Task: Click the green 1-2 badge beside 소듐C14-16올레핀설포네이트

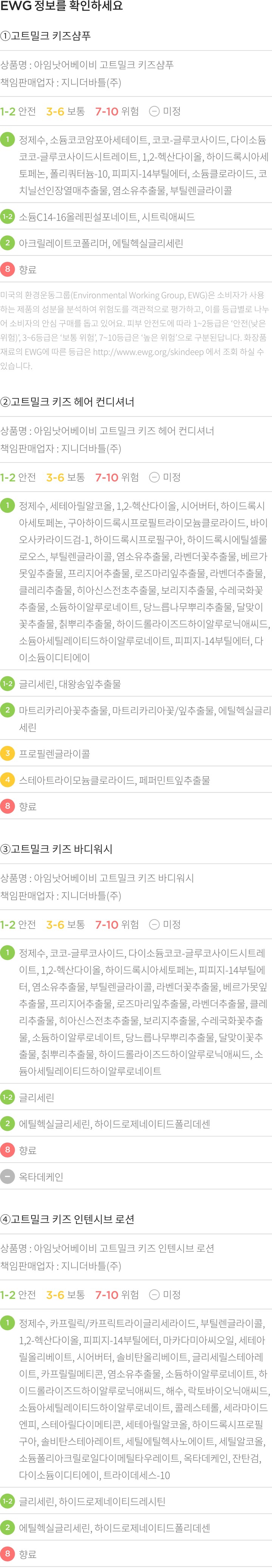Action: pos(7,216)
